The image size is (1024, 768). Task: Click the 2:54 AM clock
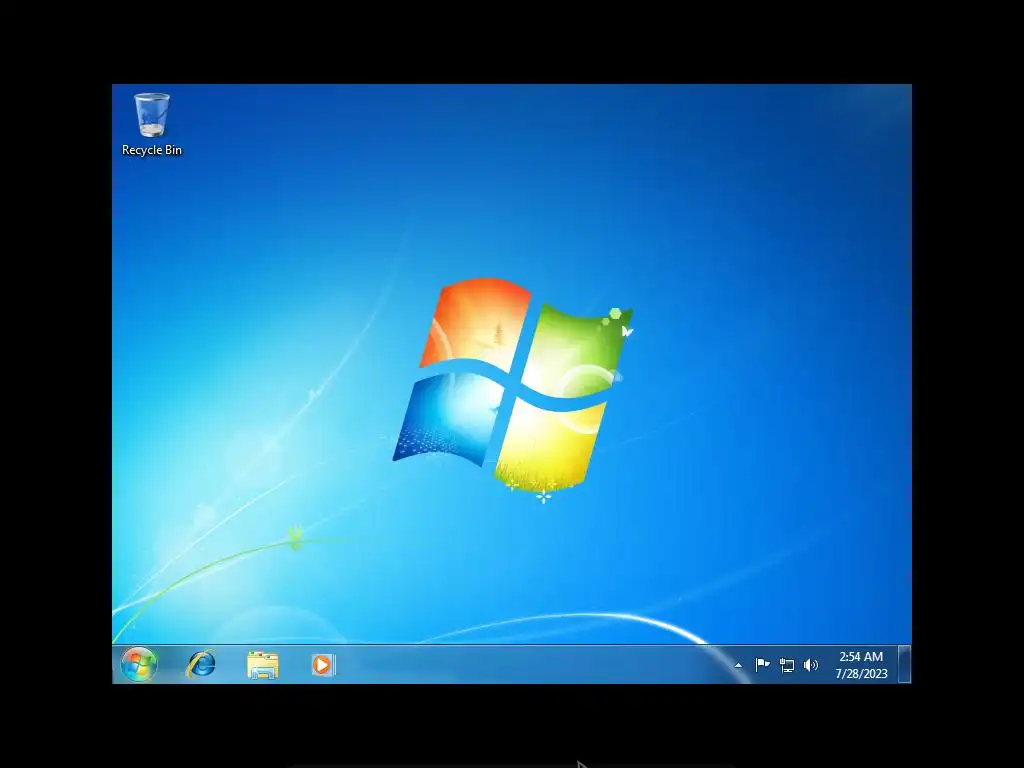click(x=861, y=657)
